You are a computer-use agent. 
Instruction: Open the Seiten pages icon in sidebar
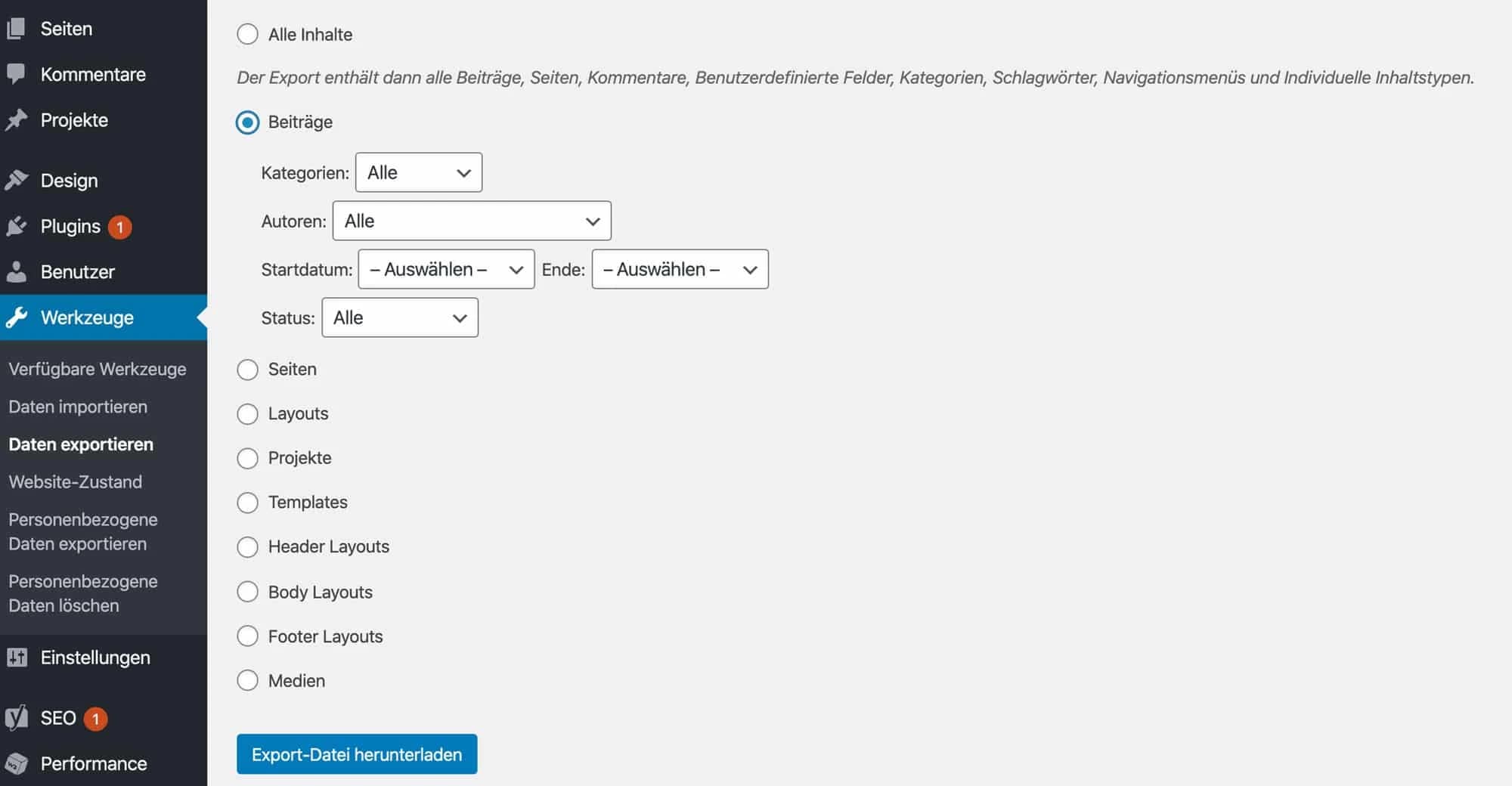tap(17, 28)
